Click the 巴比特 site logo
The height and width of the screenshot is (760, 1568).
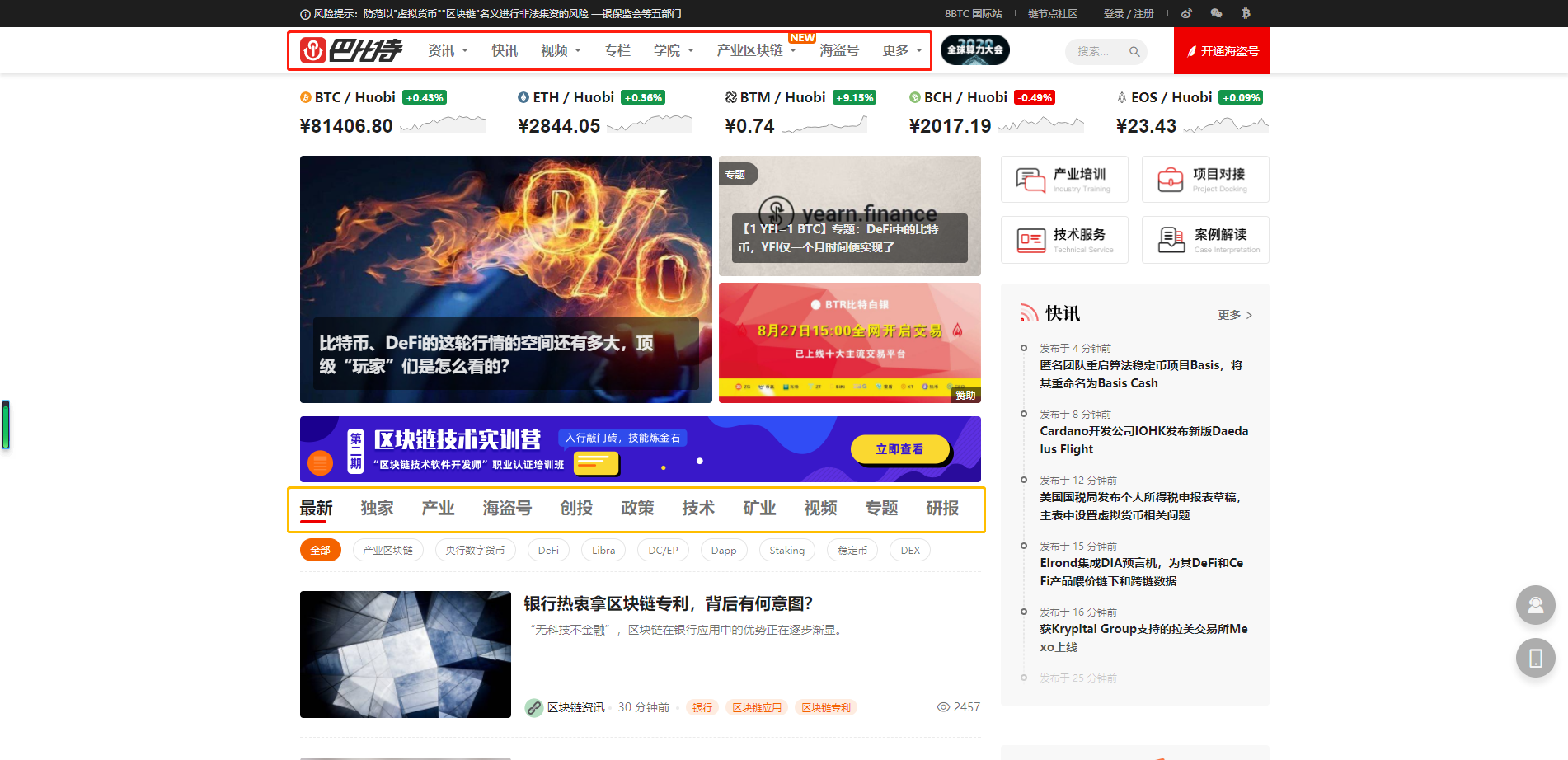(x=351, y=50)
